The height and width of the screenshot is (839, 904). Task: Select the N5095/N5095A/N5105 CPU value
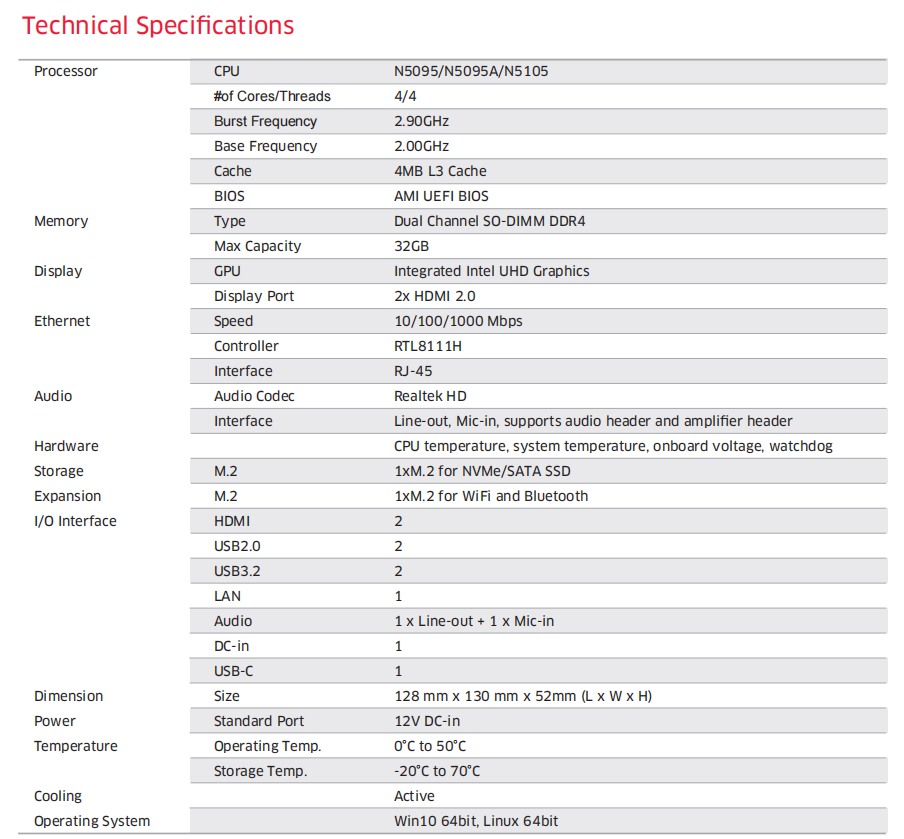tap(471, 71)
